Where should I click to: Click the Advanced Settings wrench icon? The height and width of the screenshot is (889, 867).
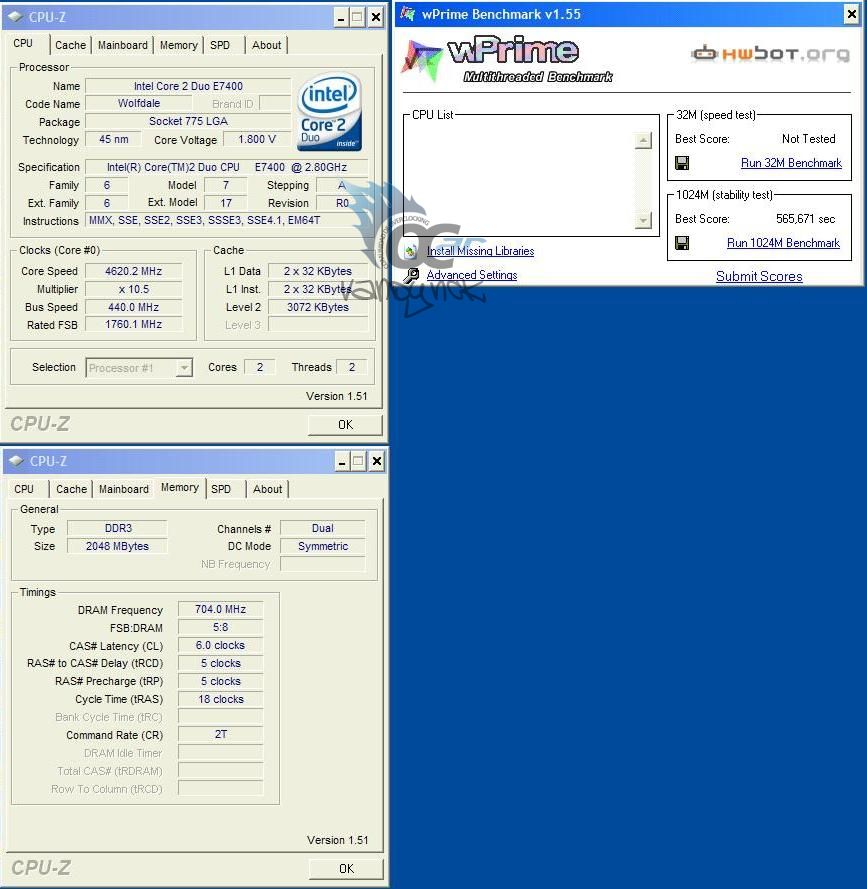411,276
